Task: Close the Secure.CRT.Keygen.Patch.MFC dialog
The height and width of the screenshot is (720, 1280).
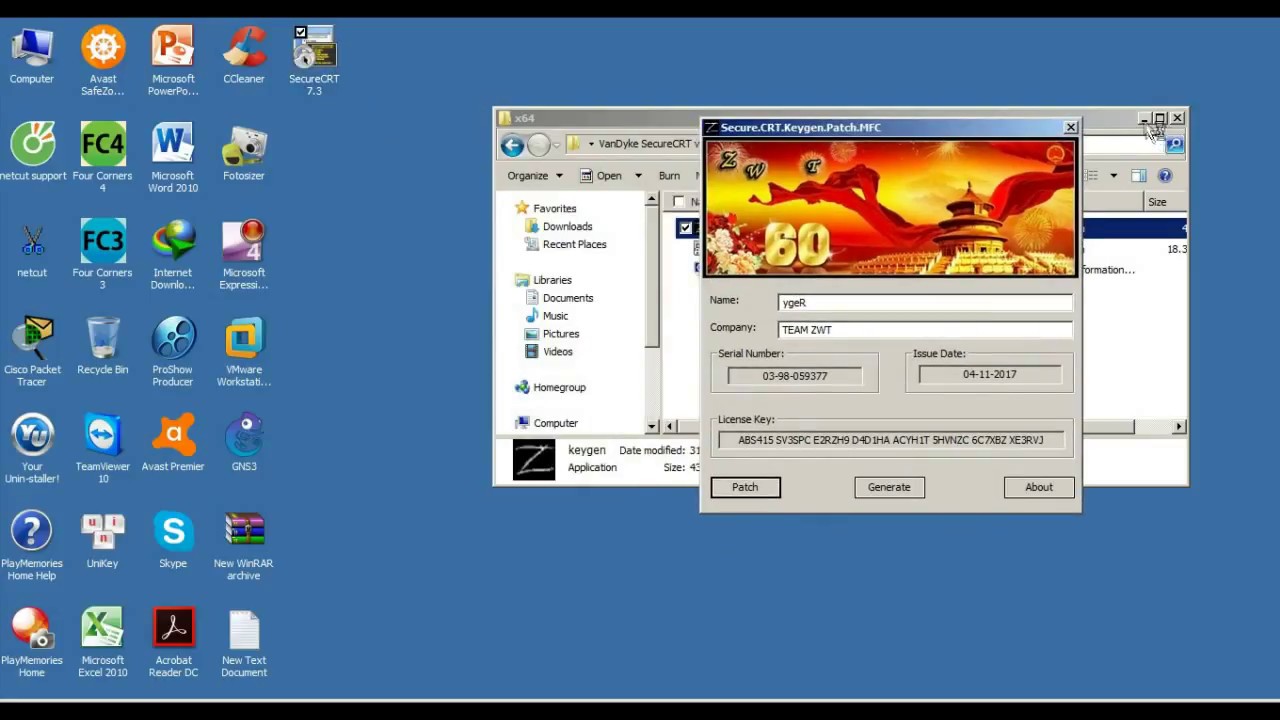Action: point(1071,127)
